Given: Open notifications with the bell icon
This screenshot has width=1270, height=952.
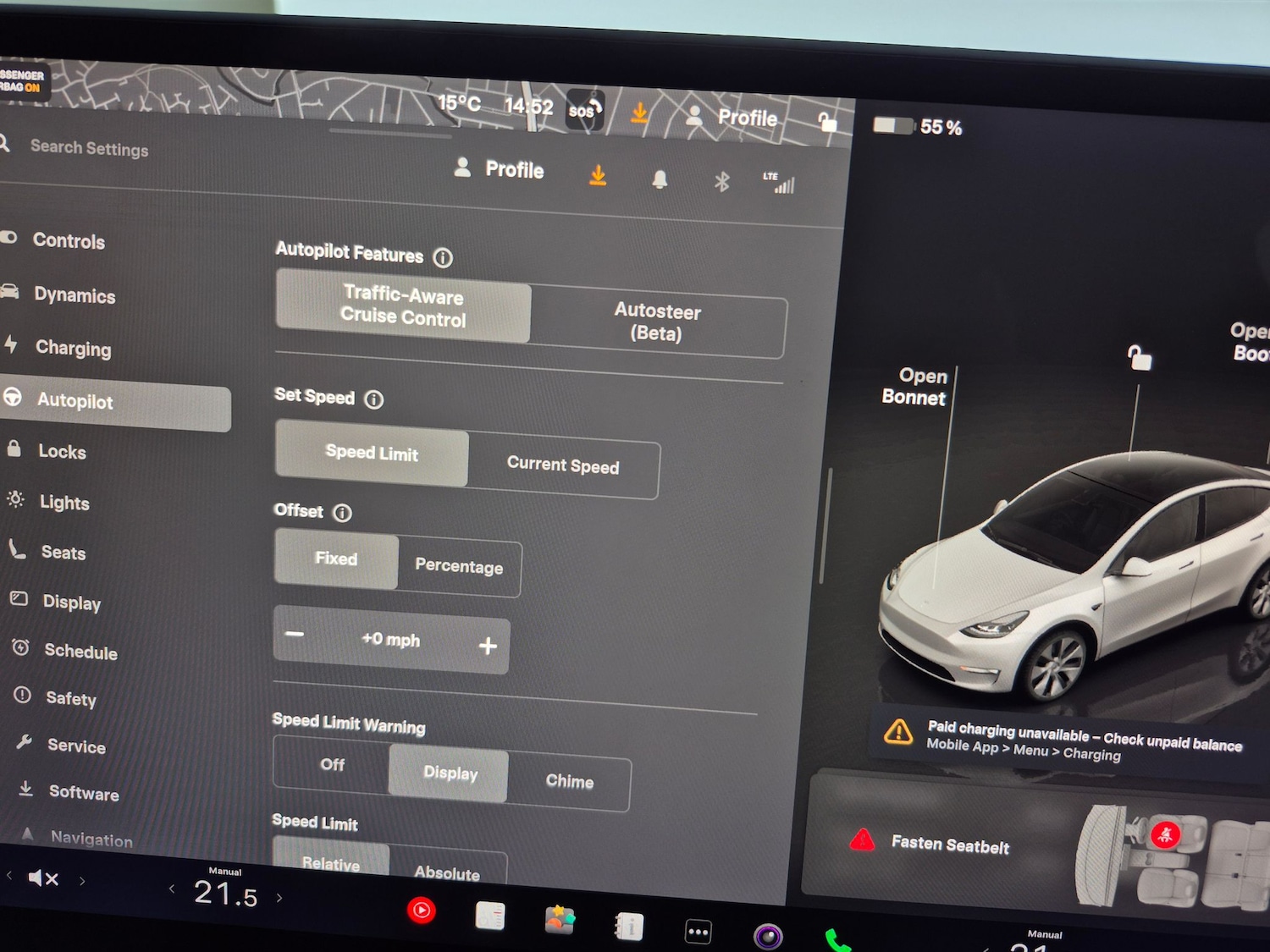Looking at the screenshot, I should point(660,178).
